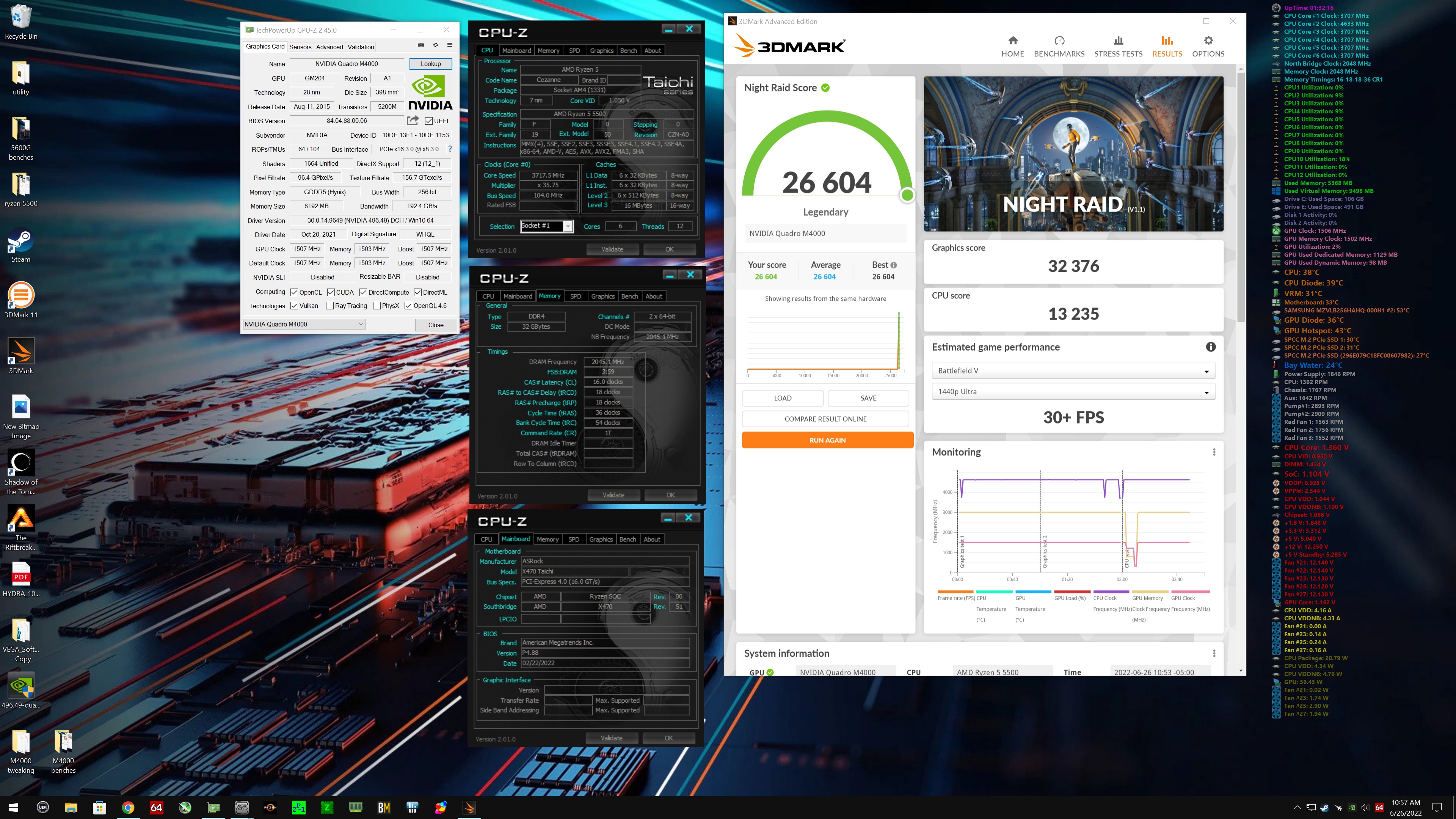Open GPU-Z hamburger menu icon
The width and height of the screenshot is (1456, 819).
click(x=450, y=45)
